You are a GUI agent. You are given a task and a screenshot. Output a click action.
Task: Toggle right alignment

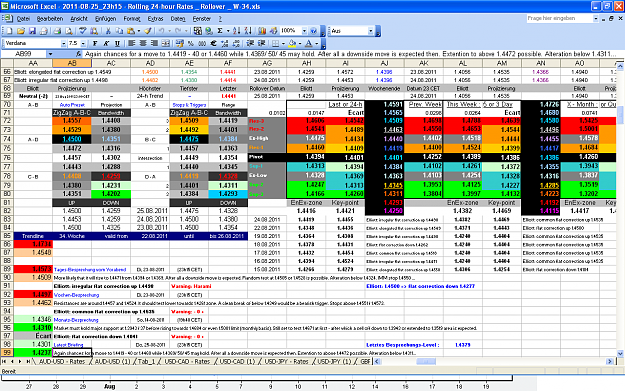[x=154, y=43]
